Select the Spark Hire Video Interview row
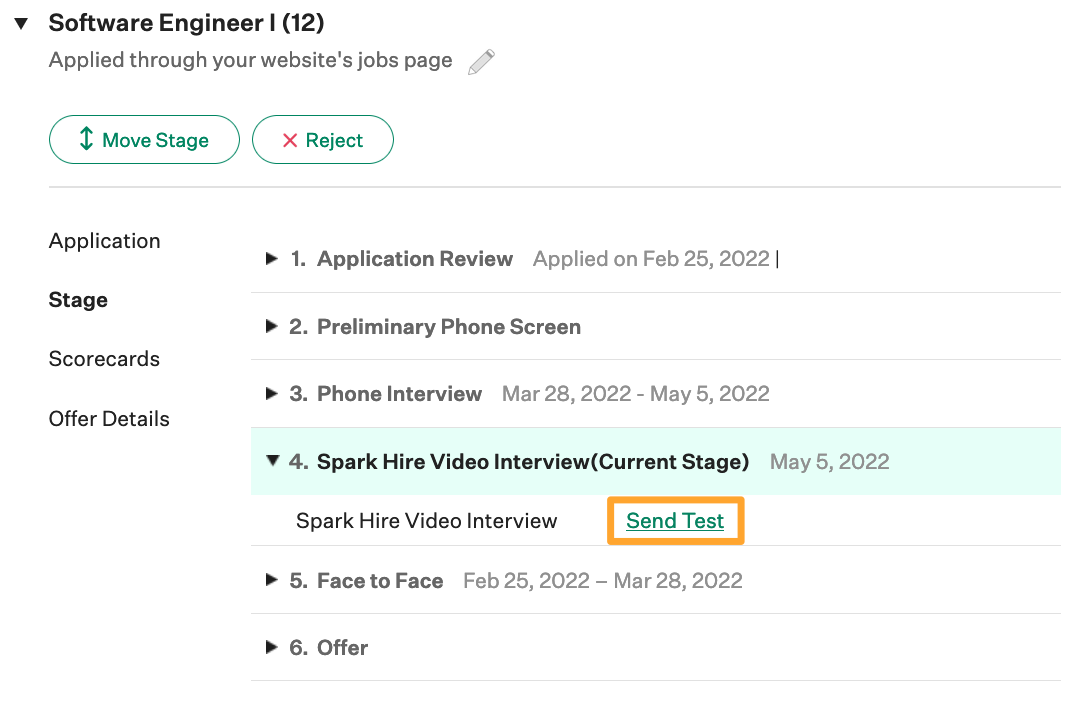Image resolution: width=1067 pixels, height=712 pixels. [x=427, y=520]
